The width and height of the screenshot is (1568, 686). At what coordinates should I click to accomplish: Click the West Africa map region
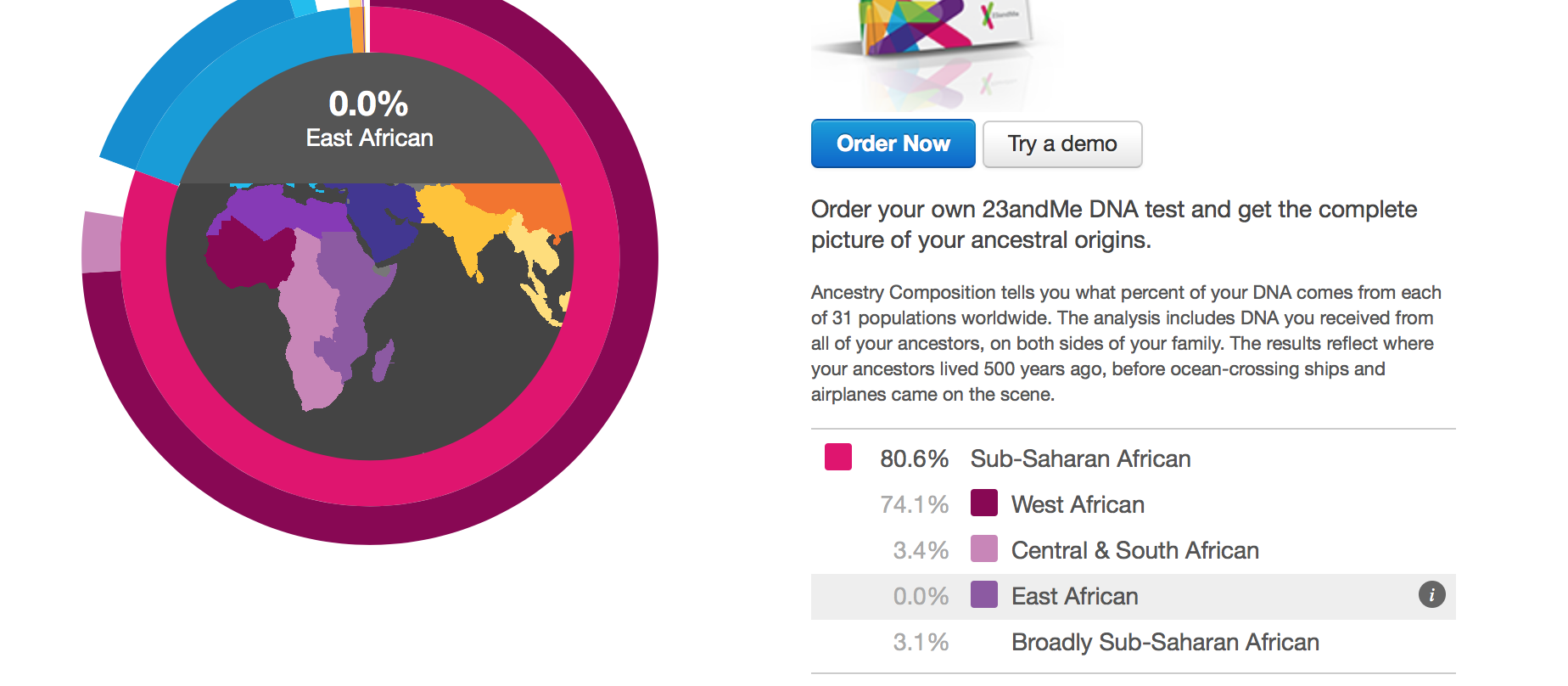(246, 256)
